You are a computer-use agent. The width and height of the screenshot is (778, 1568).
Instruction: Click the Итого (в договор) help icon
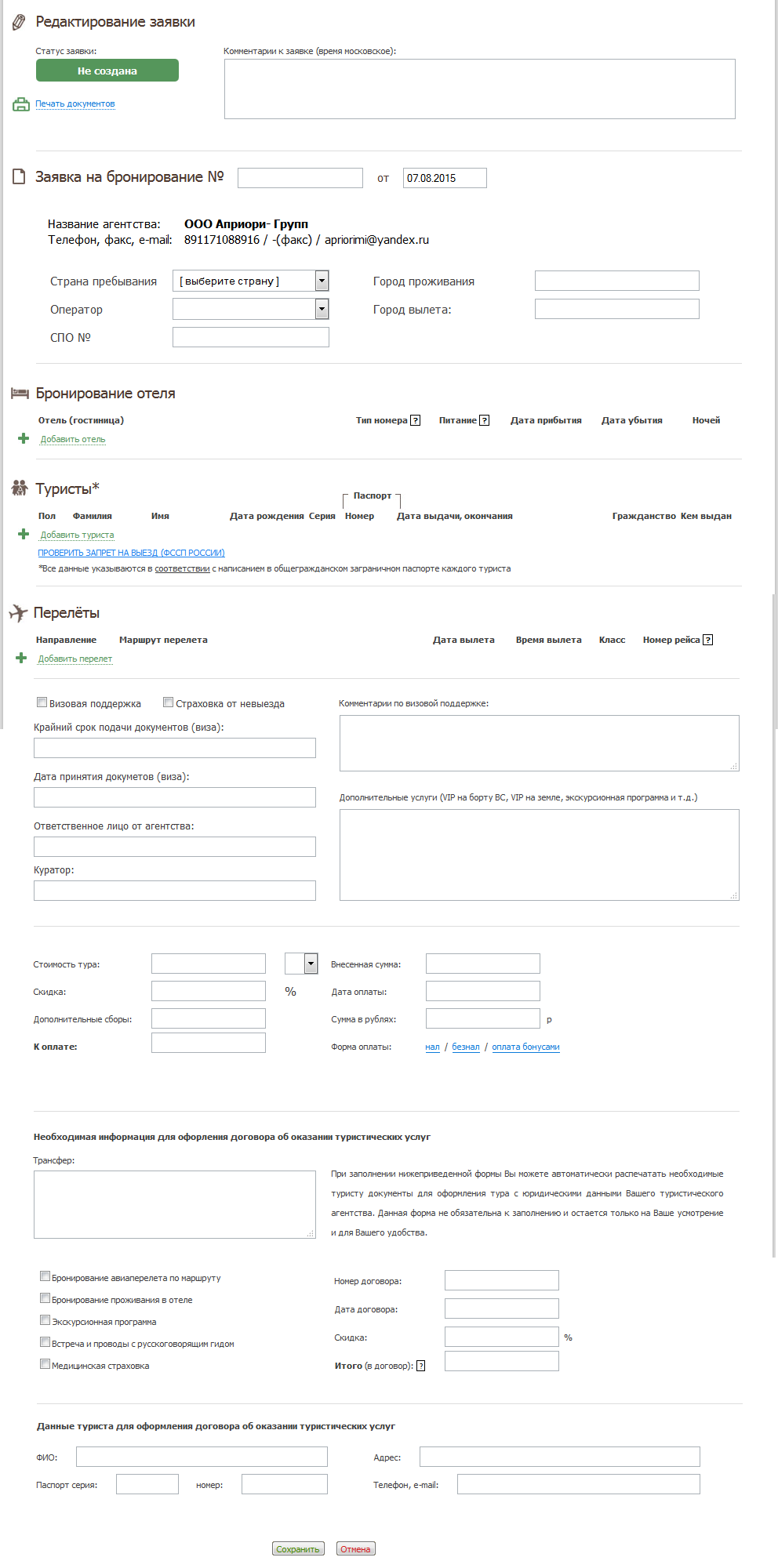click(x=421, y=1366)
